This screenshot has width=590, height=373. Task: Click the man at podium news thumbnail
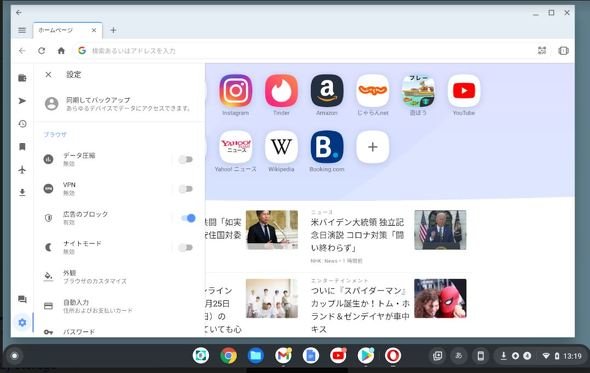click(x=272, y=230)
